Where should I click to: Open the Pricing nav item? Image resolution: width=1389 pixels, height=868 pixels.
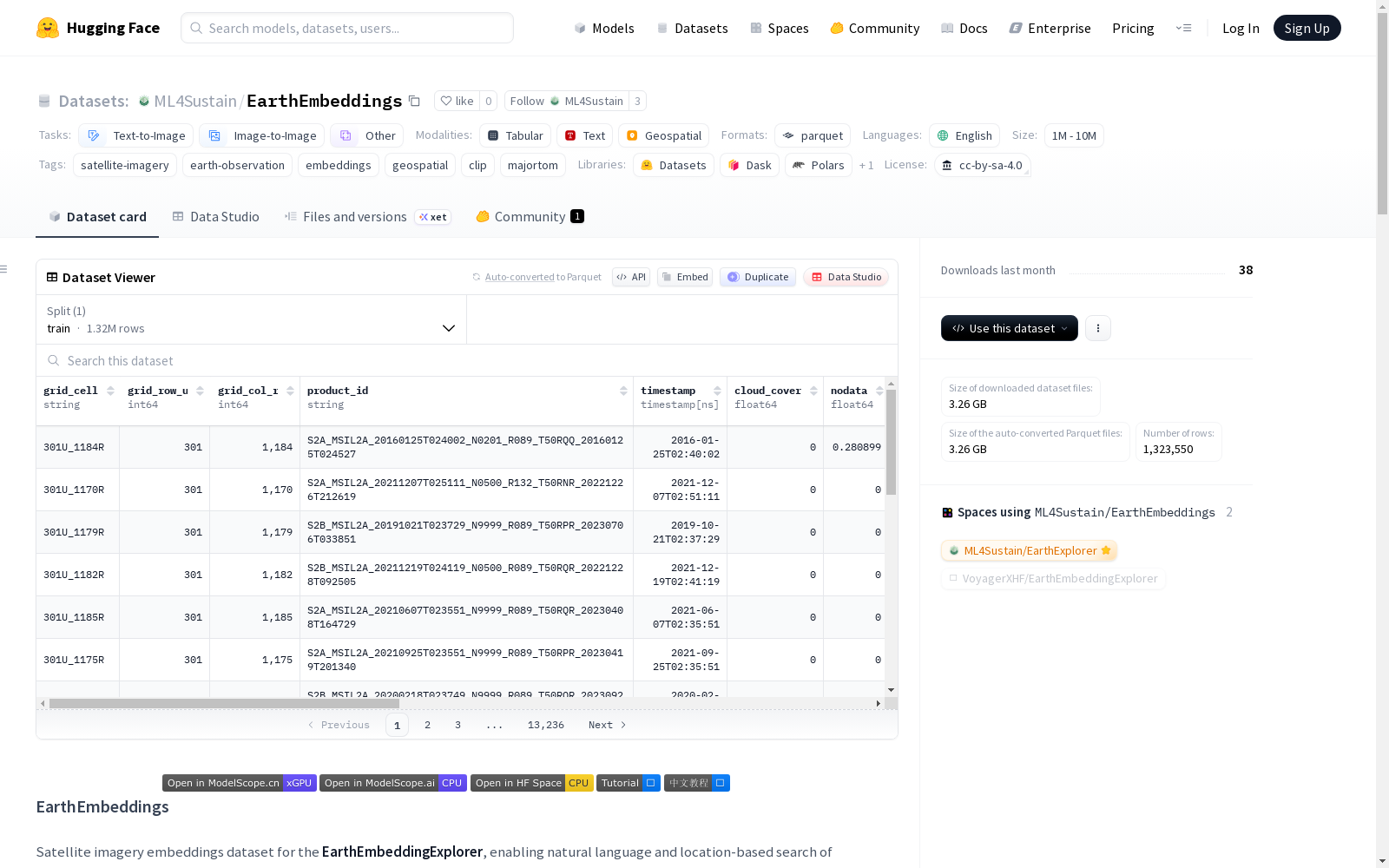click(x=1133, y=28)
